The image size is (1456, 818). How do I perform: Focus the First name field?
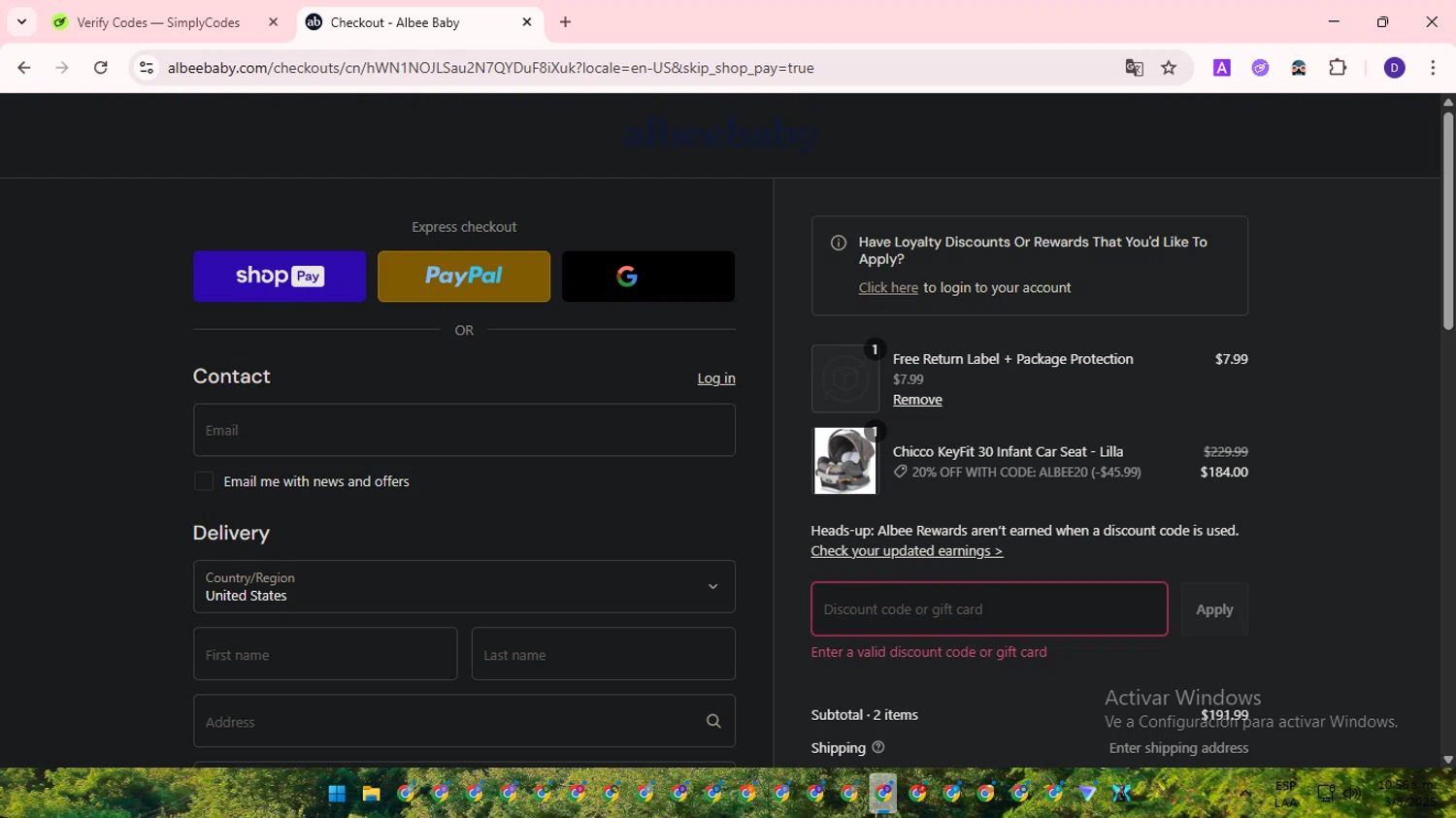tap(325, 654)
